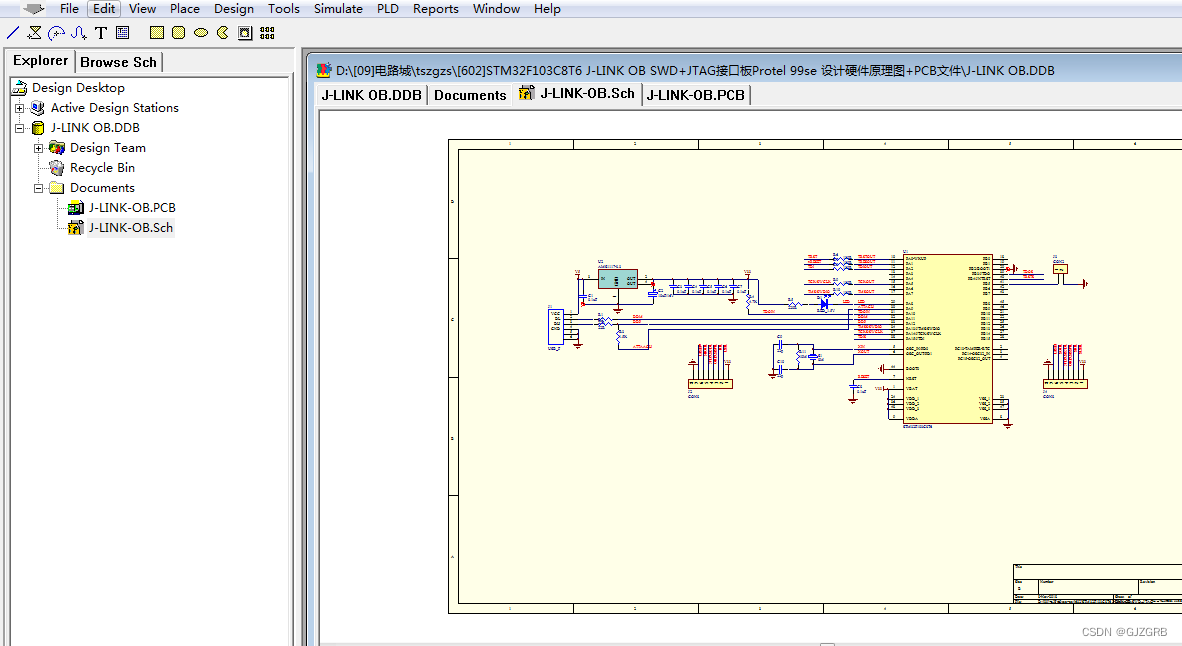
Task: Select Active Design Stations tree item
Action: coord(115,108)
